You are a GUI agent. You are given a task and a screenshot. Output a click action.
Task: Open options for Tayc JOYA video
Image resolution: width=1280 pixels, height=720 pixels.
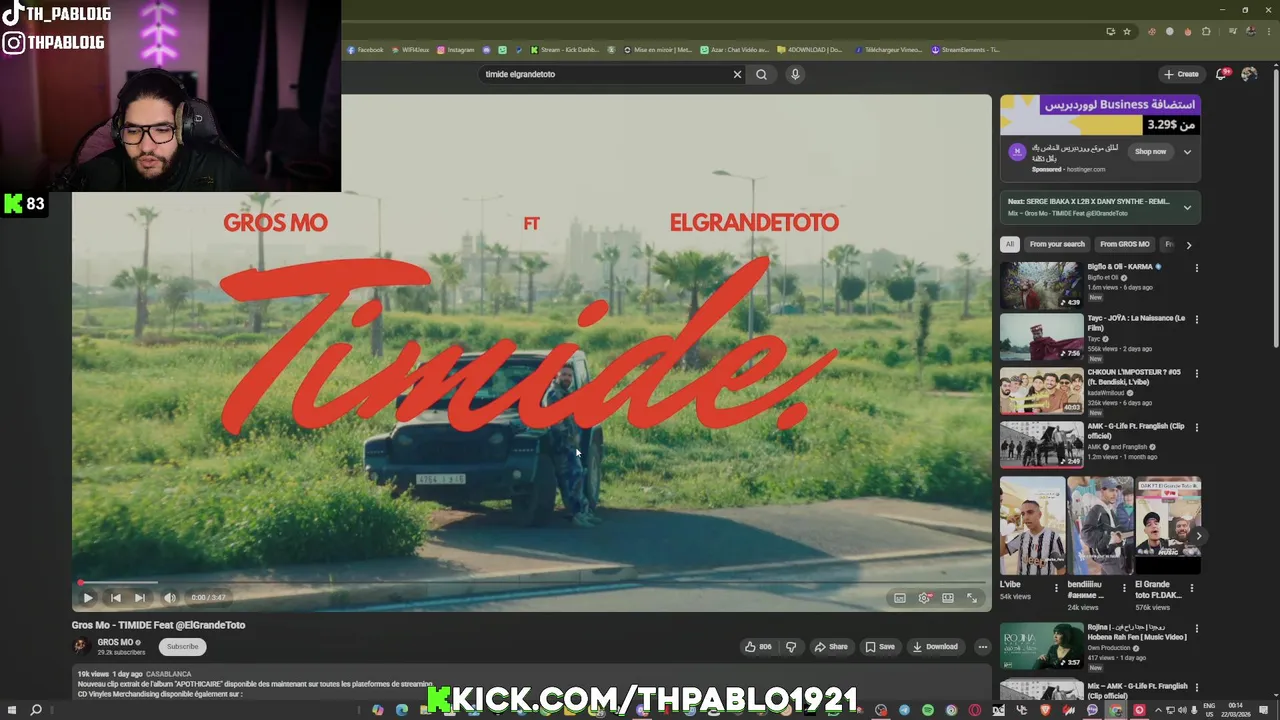pos(1196,320)
